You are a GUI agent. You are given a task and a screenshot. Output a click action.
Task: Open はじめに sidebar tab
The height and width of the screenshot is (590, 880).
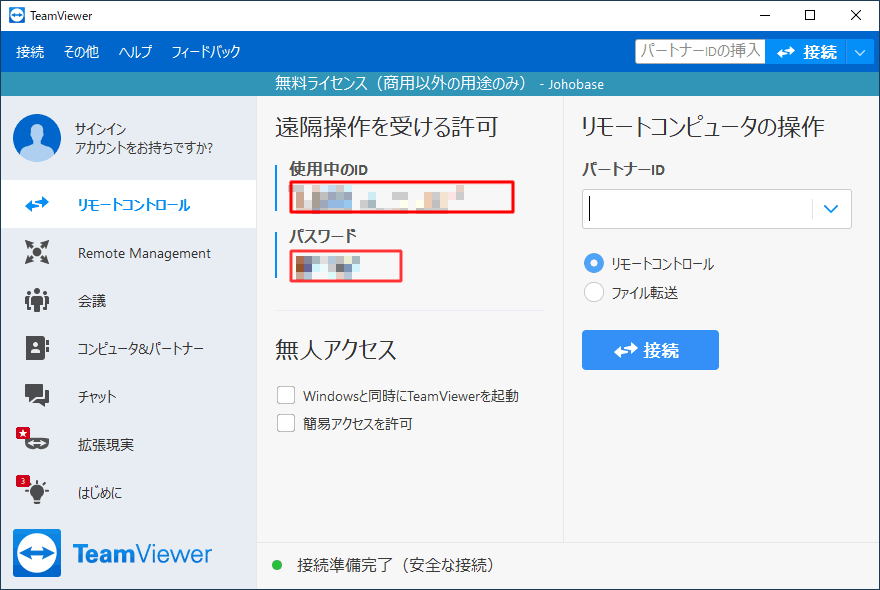(129, 492)
